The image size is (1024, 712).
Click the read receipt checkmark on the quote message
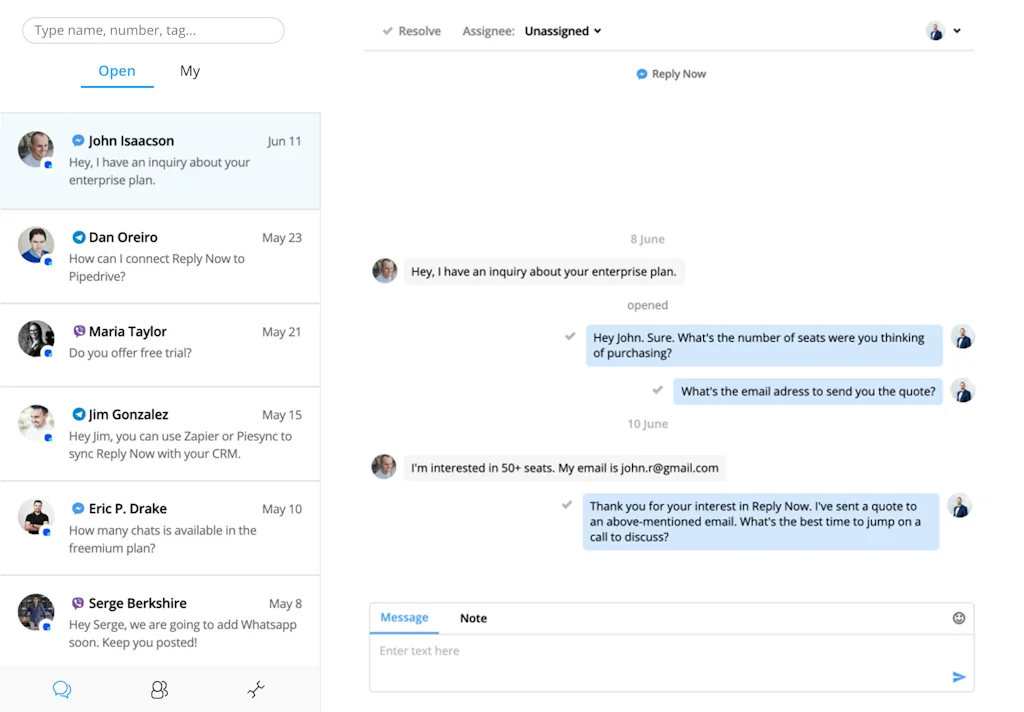click(x=659, y=391)
